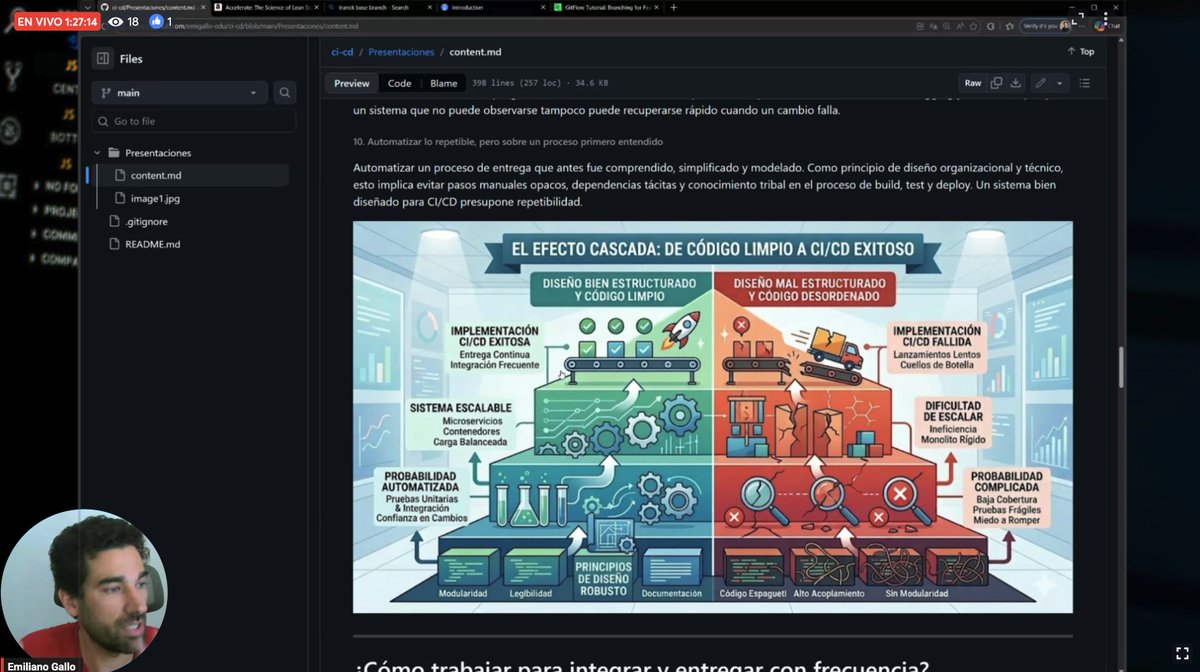
Task: Click '398 lines (257 loc) · 34.6 KB' text
Action: (540, 84)
